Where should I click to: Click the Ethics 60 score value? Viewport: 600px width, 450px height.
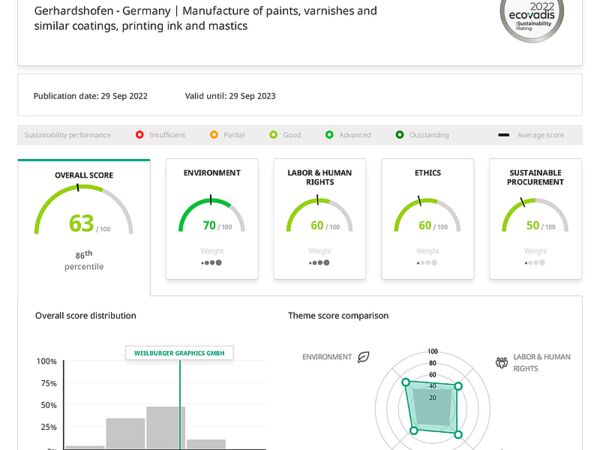click(x=425, y=225)
